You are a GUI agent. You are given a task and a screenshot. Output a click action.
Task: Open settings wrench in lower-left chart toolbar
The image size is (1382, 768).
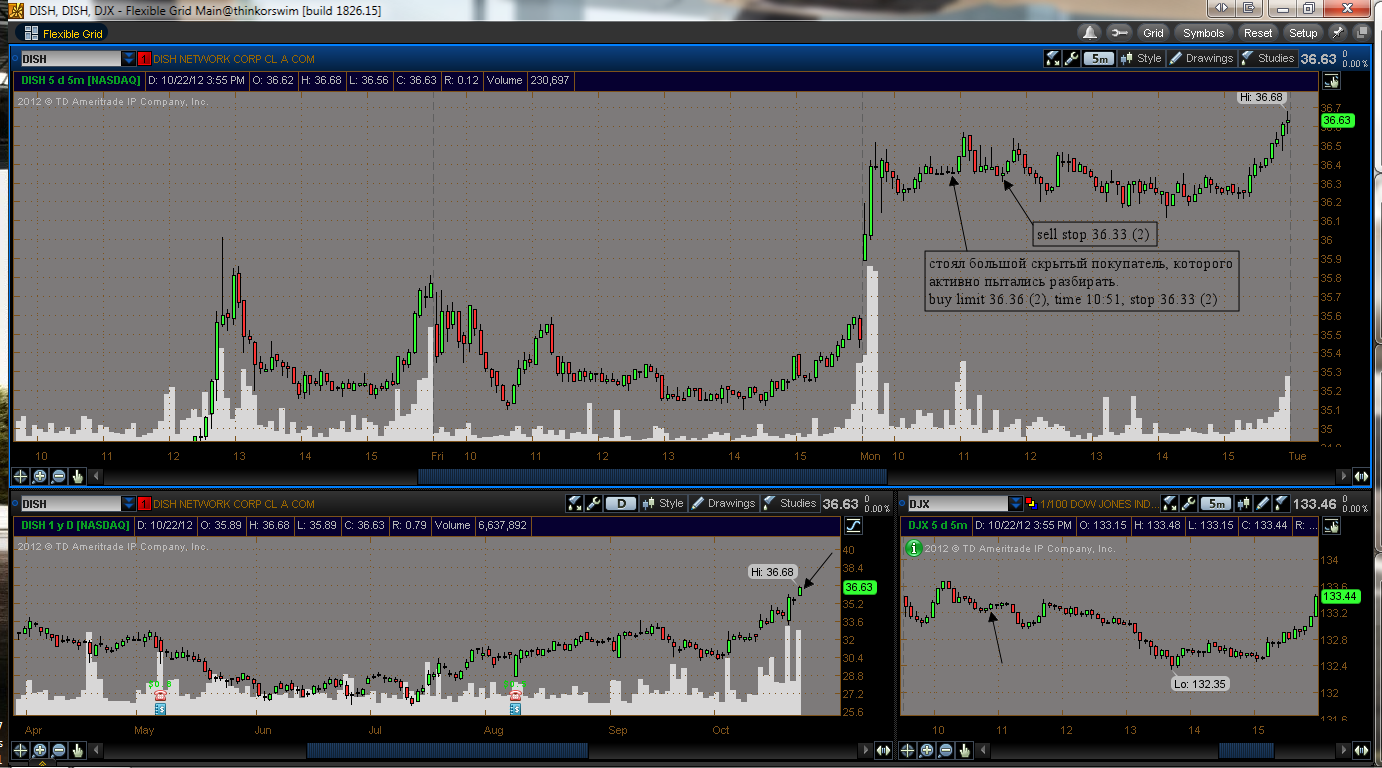(x=593, y=503)
